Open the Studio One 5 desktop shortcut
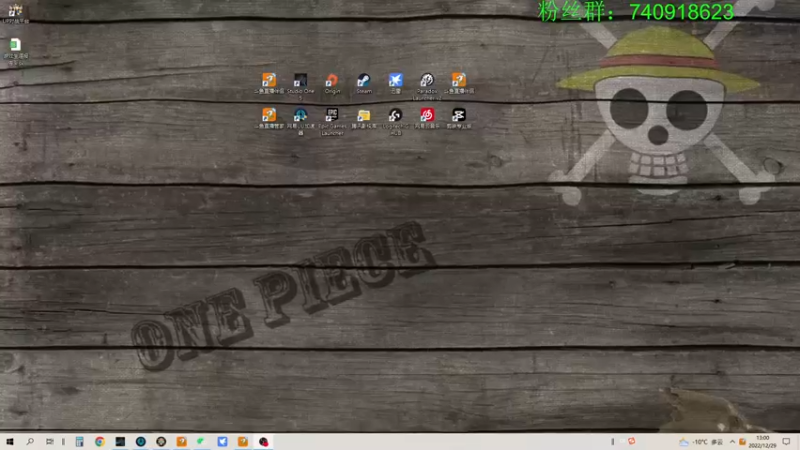This screenshot has width=800, height=450. (x=301, y=85)
